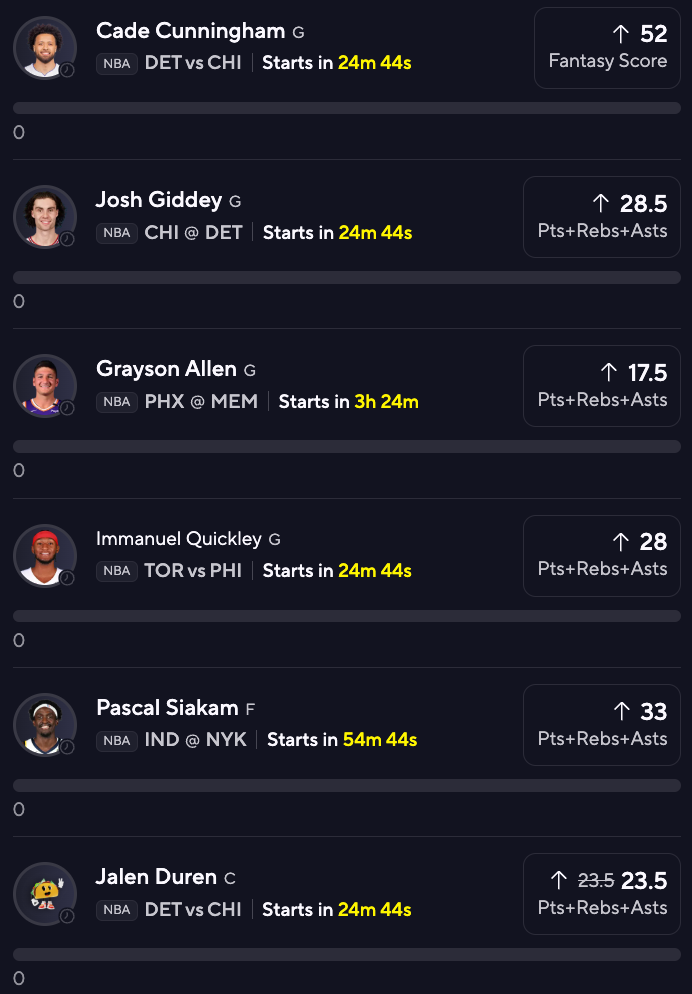Click clock badge on Grayson Allen's avatar
This screenshot has height=994, width=692.
click(67, 408)
